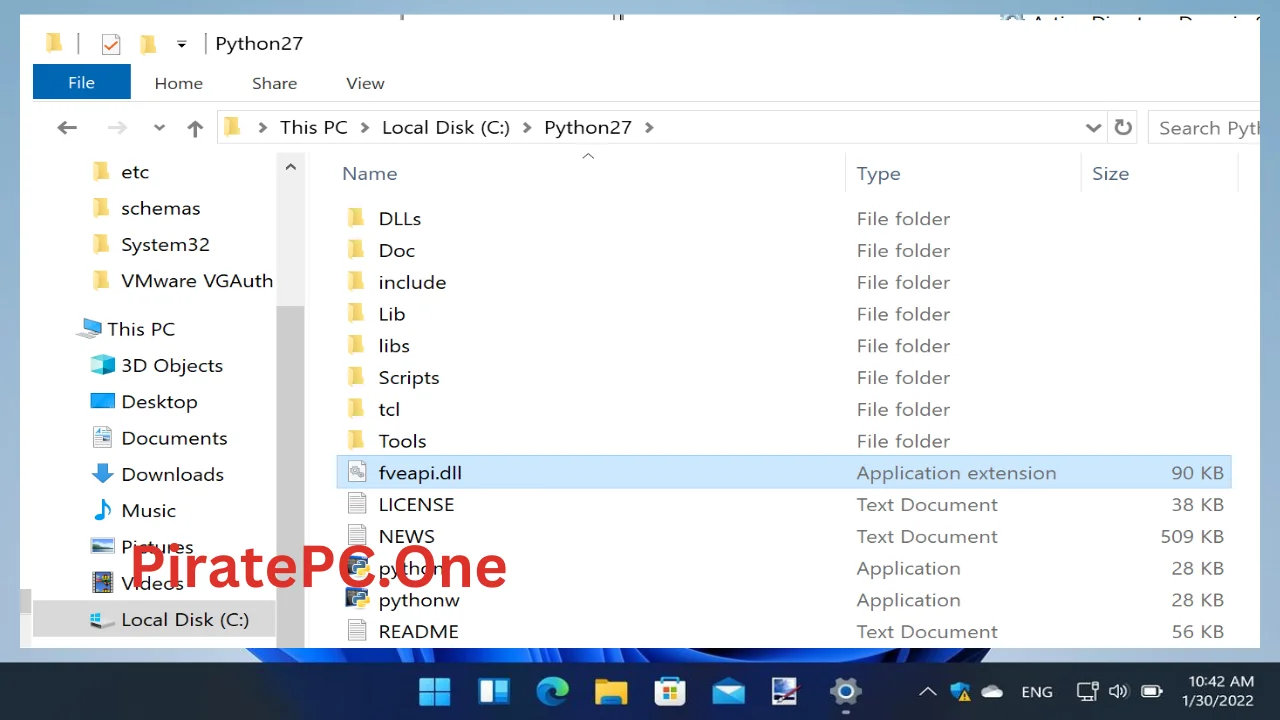Select the Lib folder

coord(392,314)
